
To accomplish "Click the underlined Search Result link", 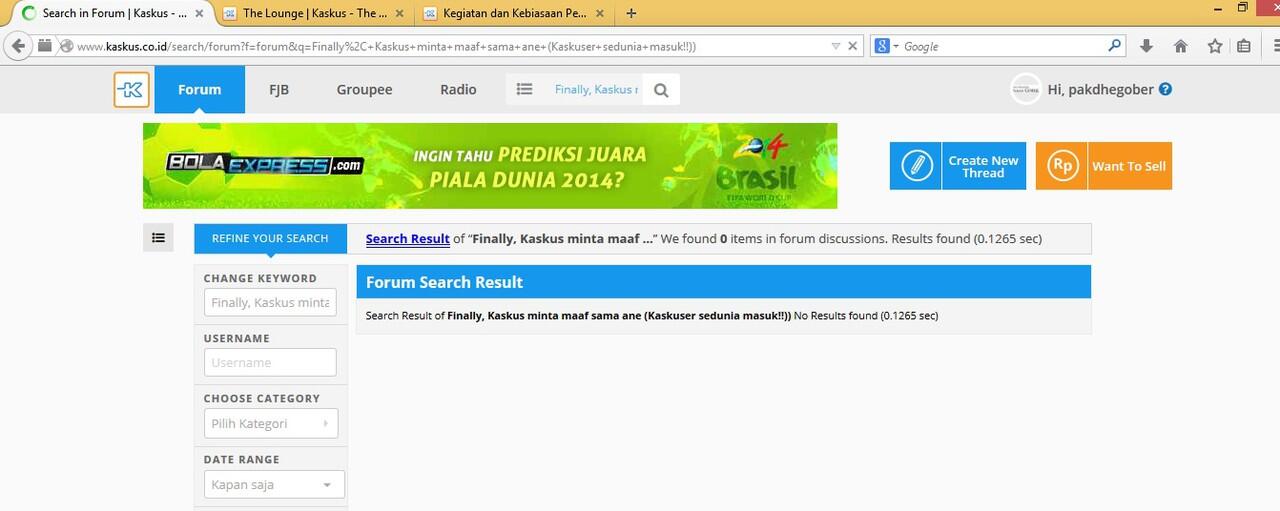I will [x=408, y=239].
